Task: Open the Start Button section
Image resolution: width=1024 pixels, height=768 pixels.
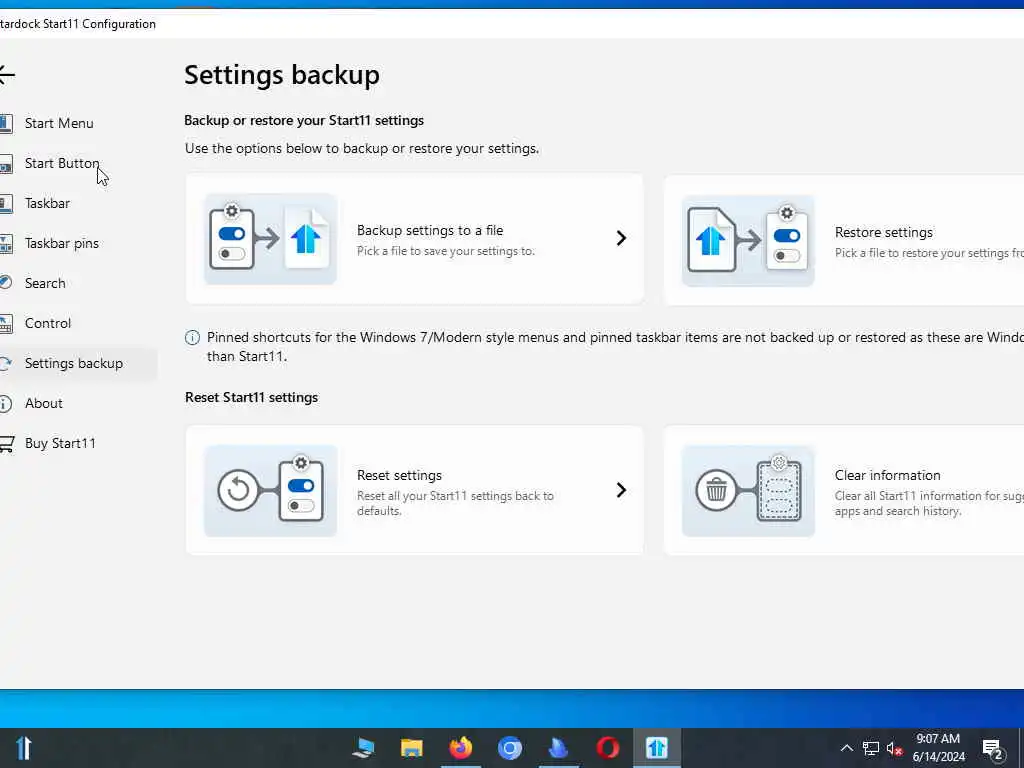Action: tap(61, 163)
